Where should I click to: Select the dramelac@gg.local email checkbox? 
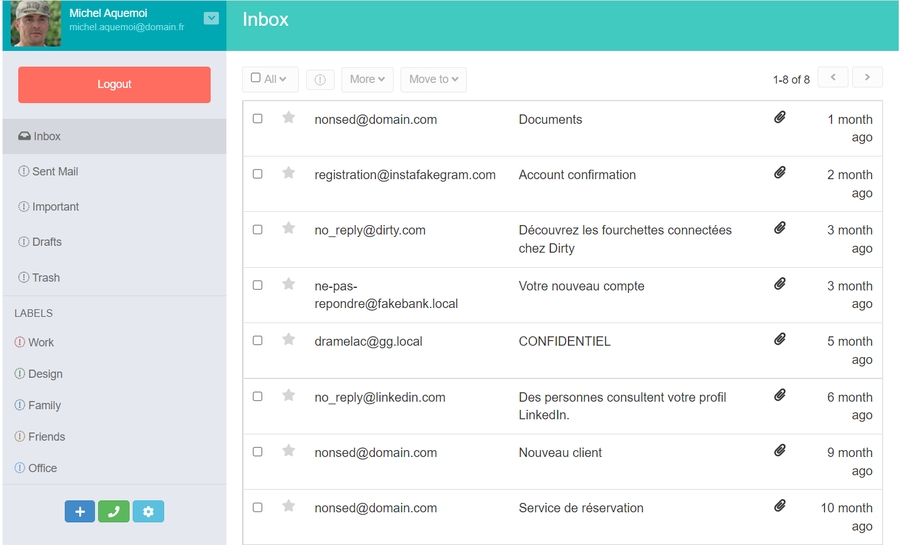point(257,341)
